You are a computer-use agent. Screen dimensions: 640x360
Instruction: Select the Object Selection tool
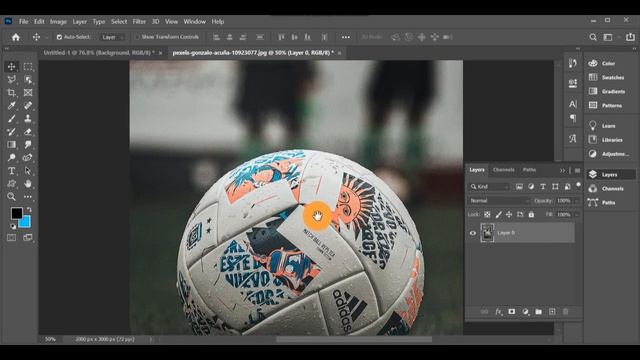tap(28, 80)
